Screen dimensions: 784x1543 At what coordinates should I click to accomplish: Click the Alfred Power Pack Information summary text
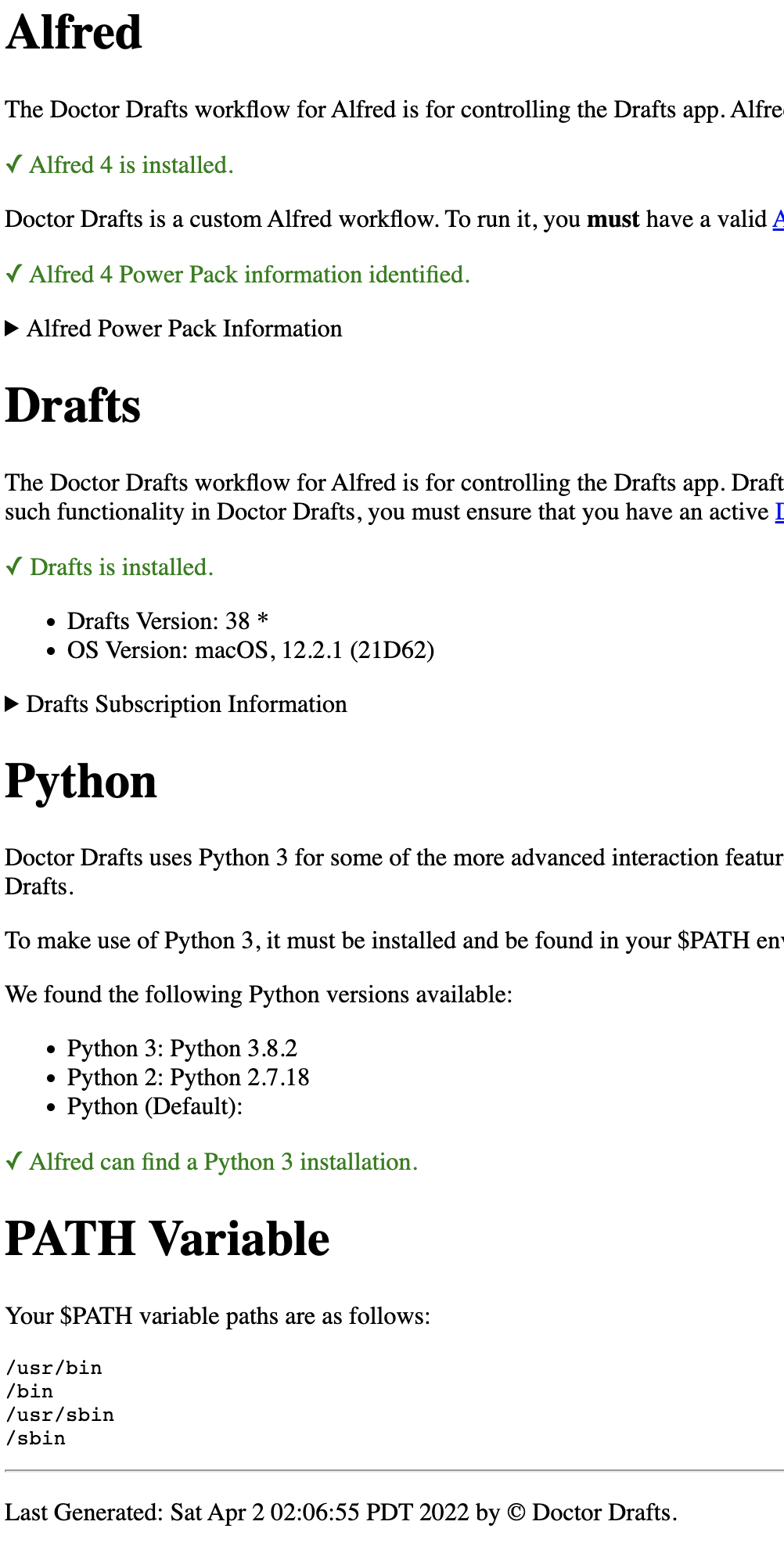click(x=185, y=329)
